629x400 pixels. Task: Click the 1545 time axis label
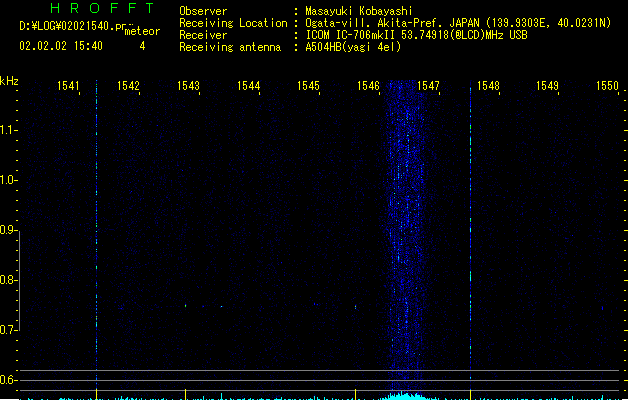coord(308,86)
